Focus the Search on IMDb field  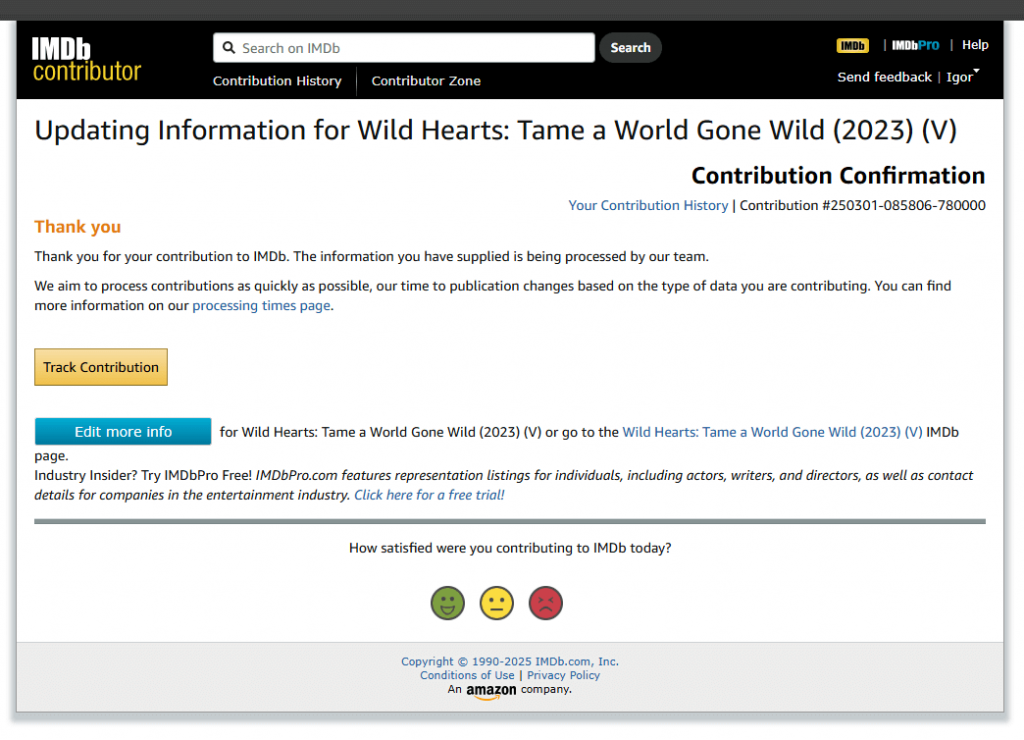click(404, 48)
